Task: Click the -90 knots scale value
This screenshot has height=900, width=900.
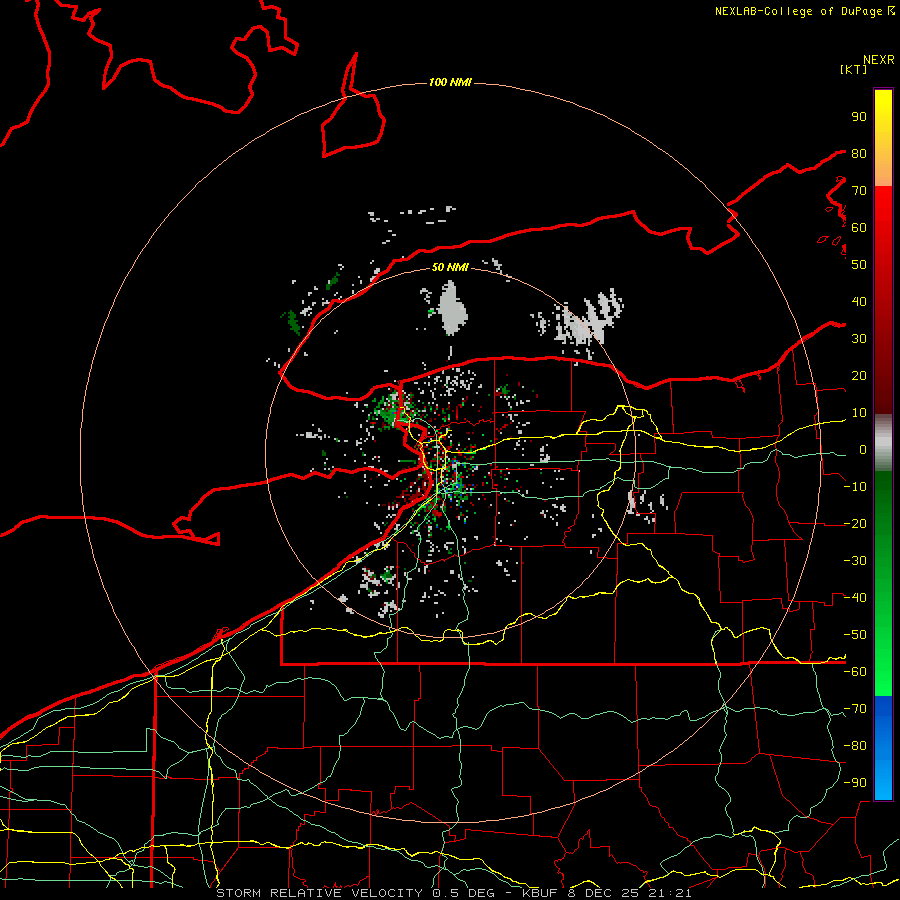Action: coord(855,783)
